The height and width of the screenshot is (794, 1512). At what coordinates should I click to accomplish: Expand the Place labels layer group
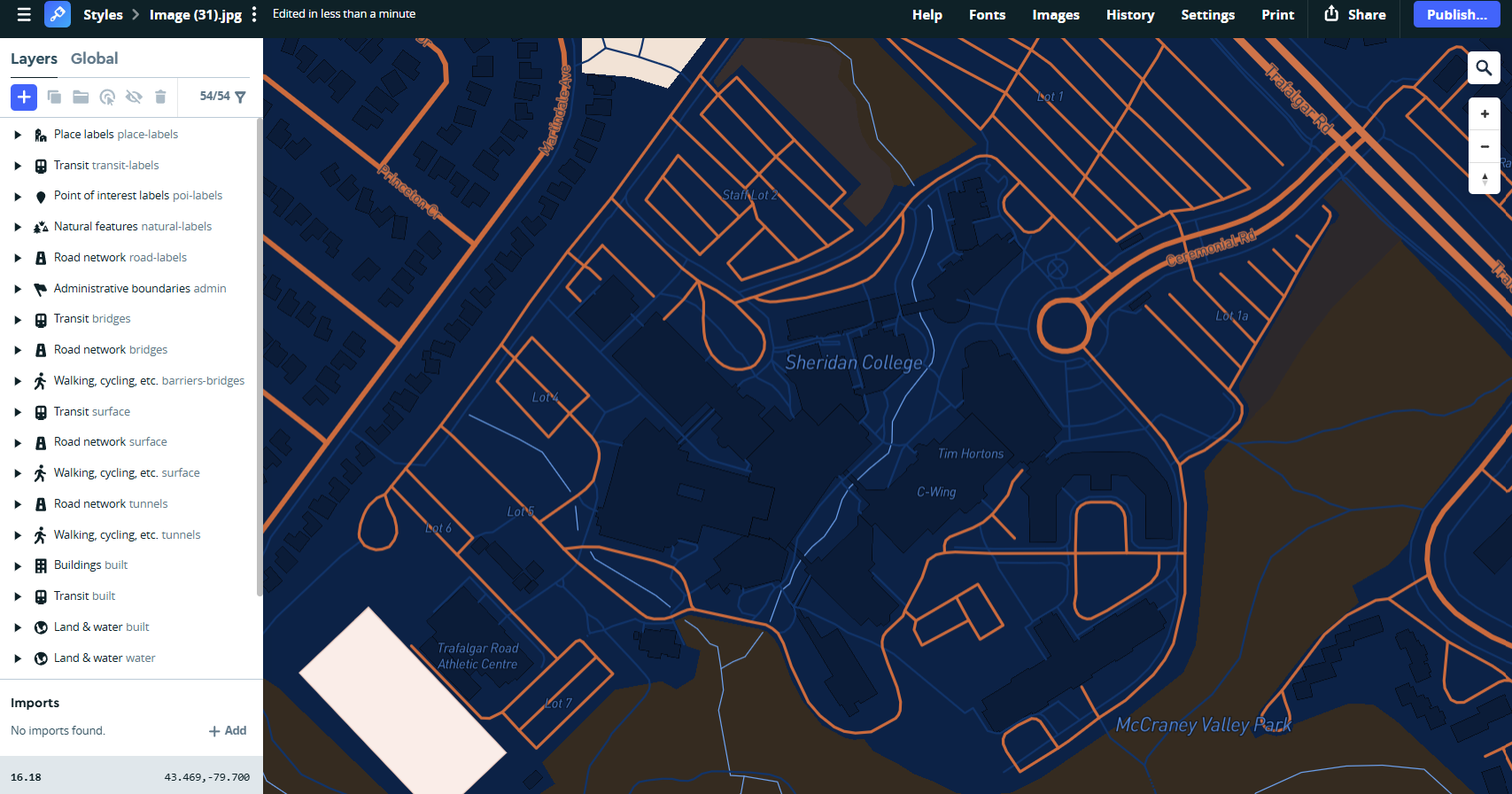tap(18, 135)
